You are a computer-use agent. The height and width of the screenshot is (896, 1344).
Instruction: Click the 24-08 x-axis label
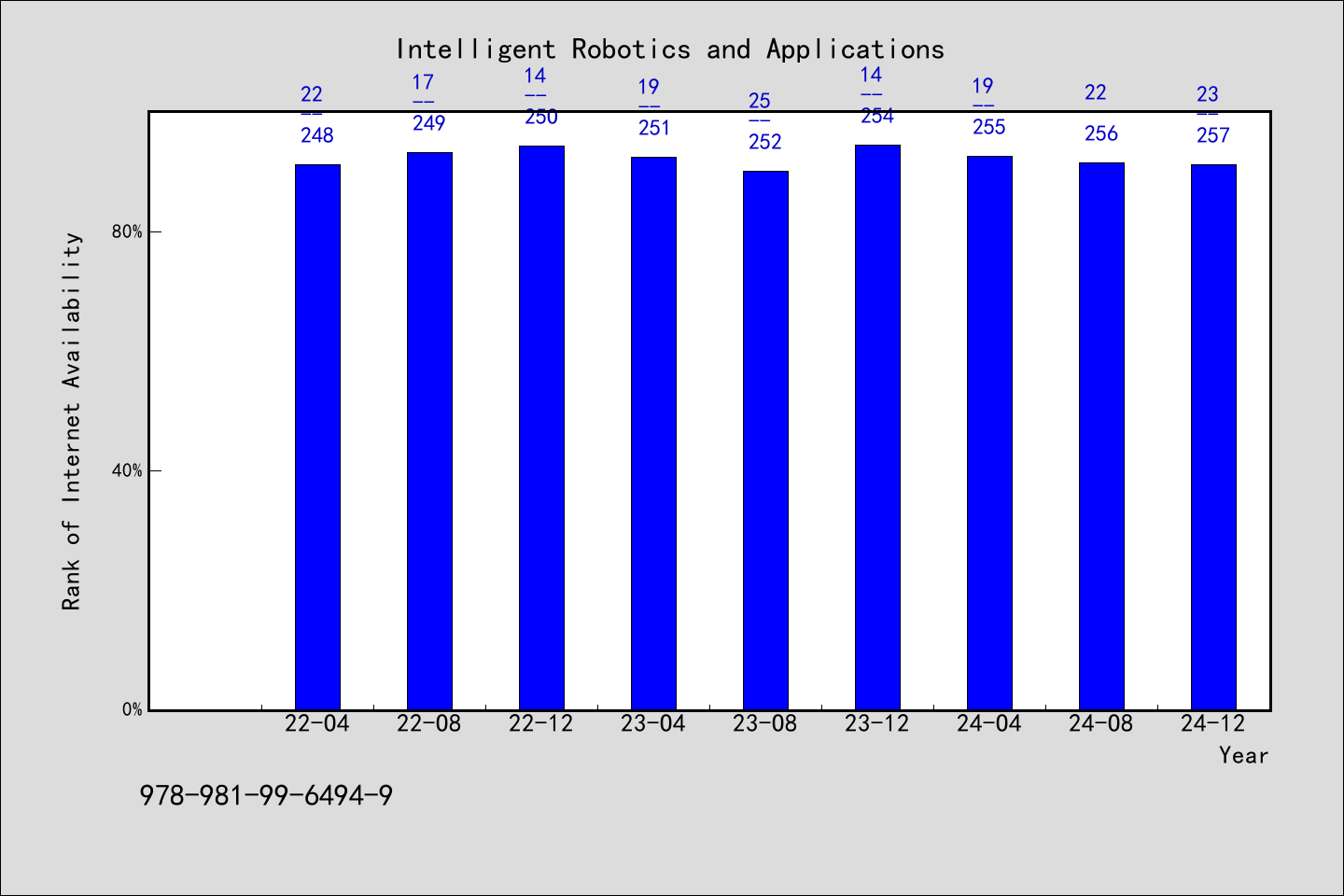1101,724
